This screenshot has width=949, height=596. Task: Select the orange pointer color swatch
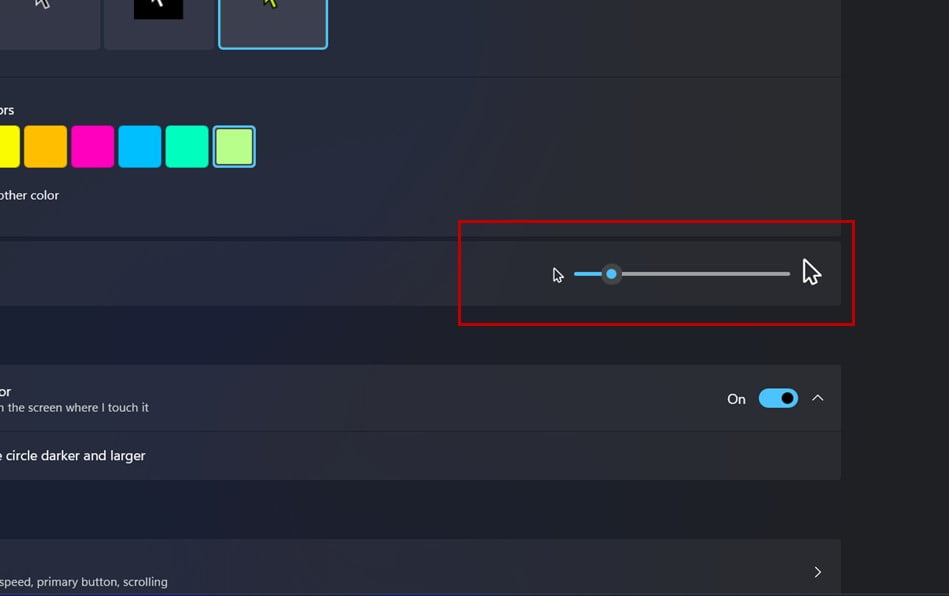(x=45, y=146)
